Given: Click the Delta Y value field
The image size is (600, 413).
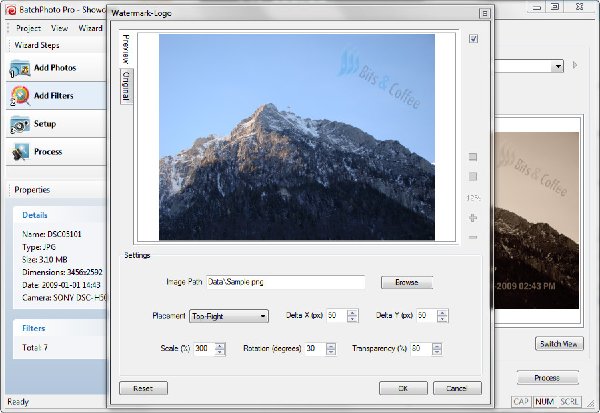Looking at the screenshot, I should click(427, 316).
